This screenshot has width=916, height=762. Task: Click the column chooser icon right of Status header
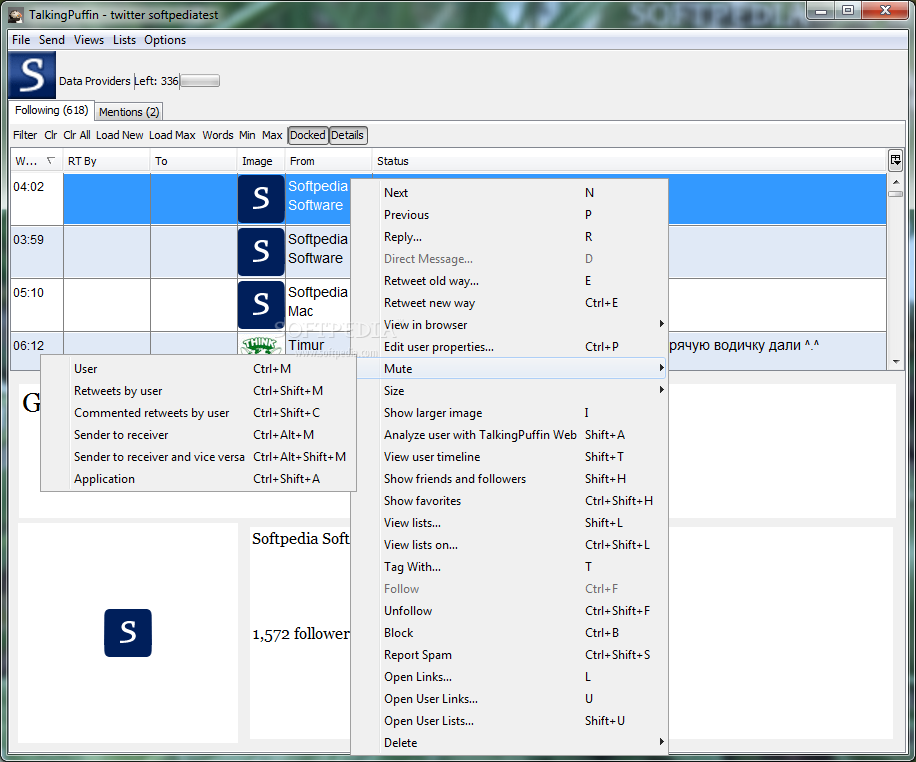tap(895, 160)
